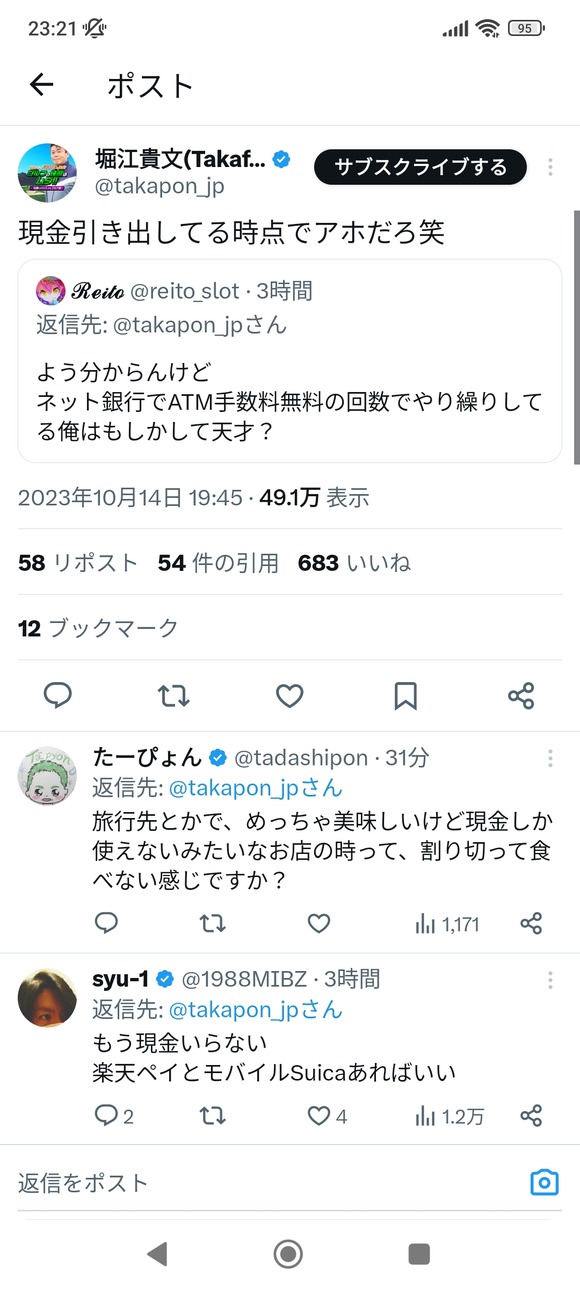
Task: Tap the back arrow to leave the post
Action: (40, 85)
